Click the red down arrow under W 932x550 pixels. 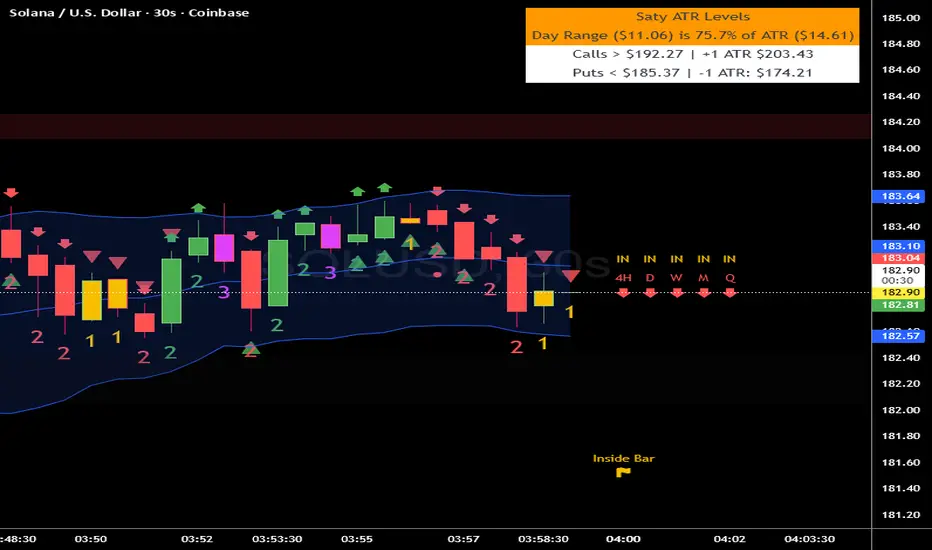pos(676,293)
